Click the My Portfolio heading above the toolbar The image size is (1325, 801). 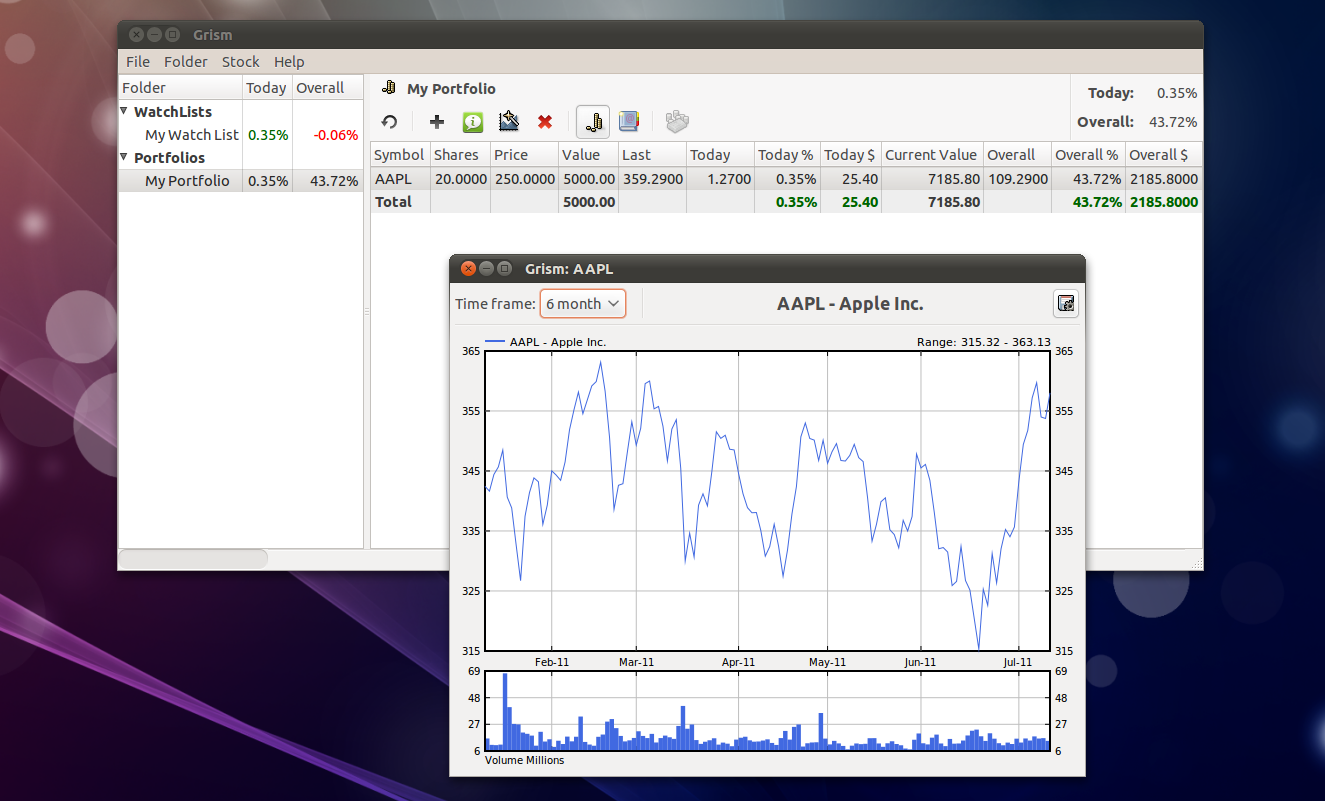451,89
